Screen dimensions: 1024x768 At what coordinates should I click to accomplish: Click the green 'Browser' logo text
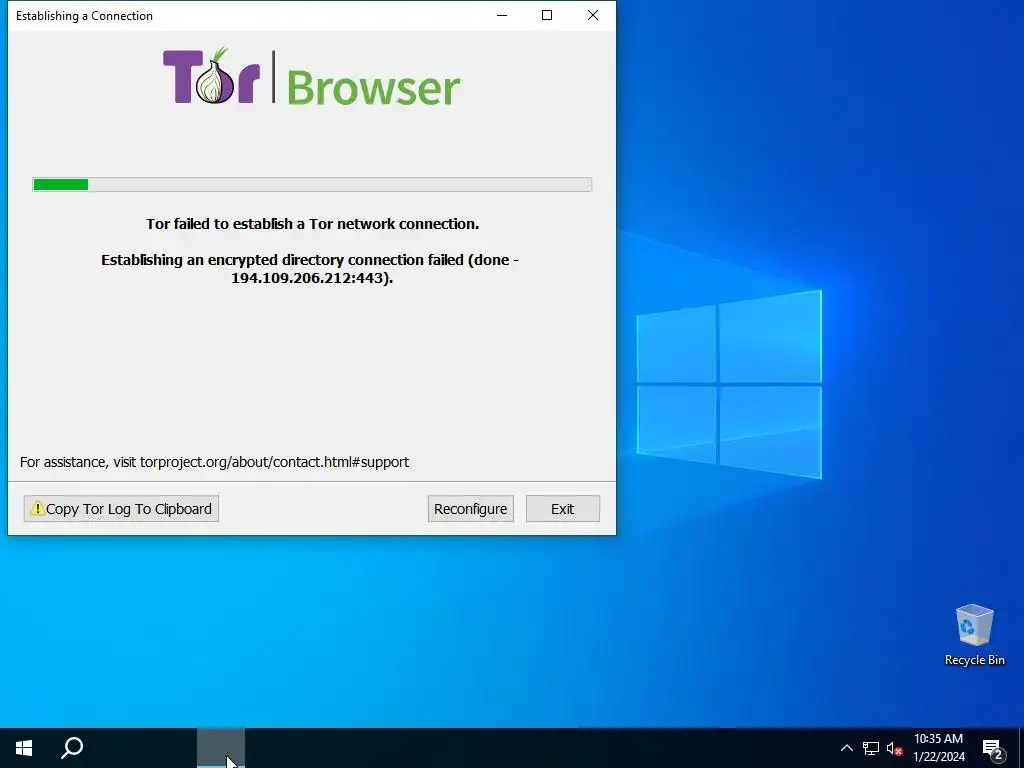pyautogui.click(x=373, y=88)
